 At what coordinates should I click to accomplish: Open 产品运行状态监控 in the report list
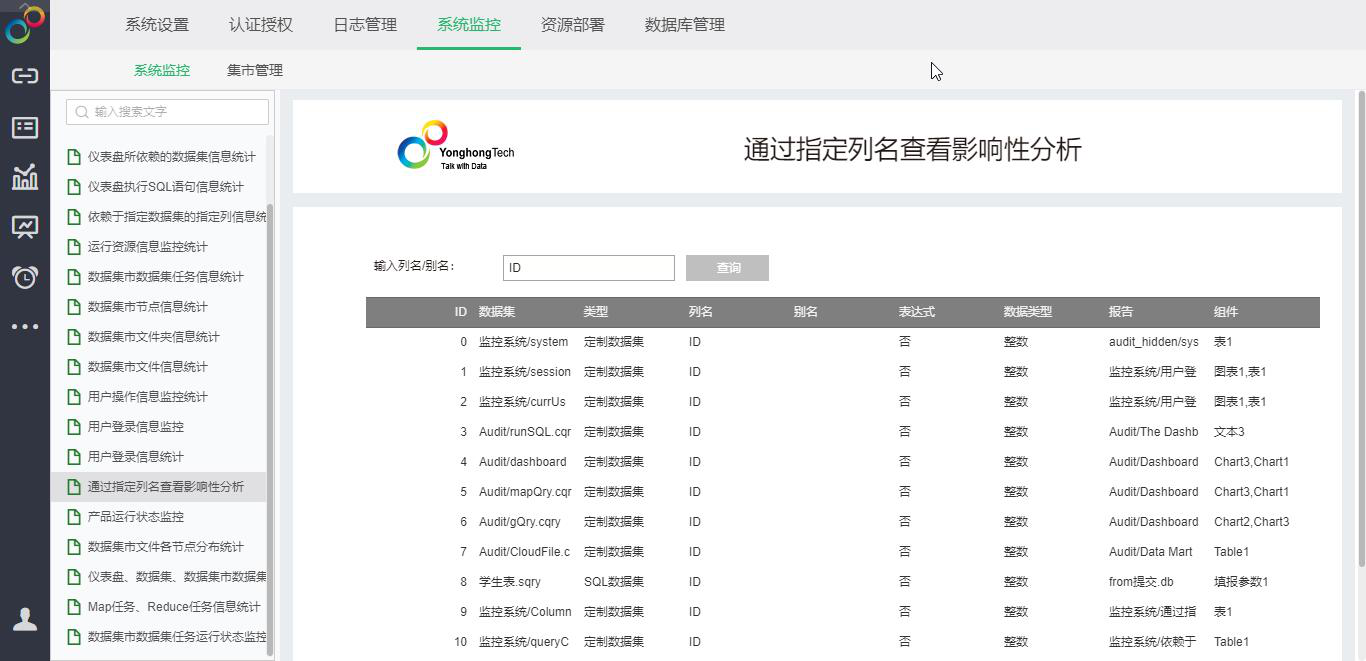tap(136, 517)
